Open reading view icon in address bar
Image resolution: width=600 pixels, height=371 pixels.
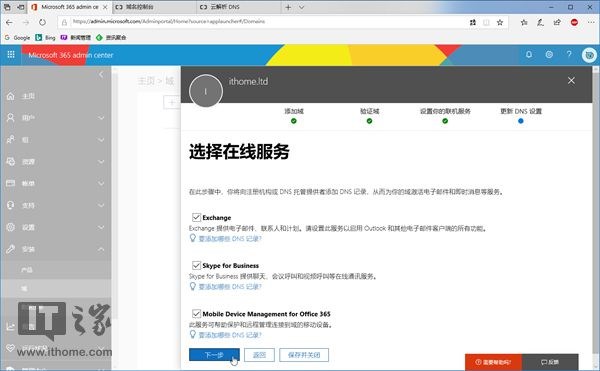pos(486,22)
